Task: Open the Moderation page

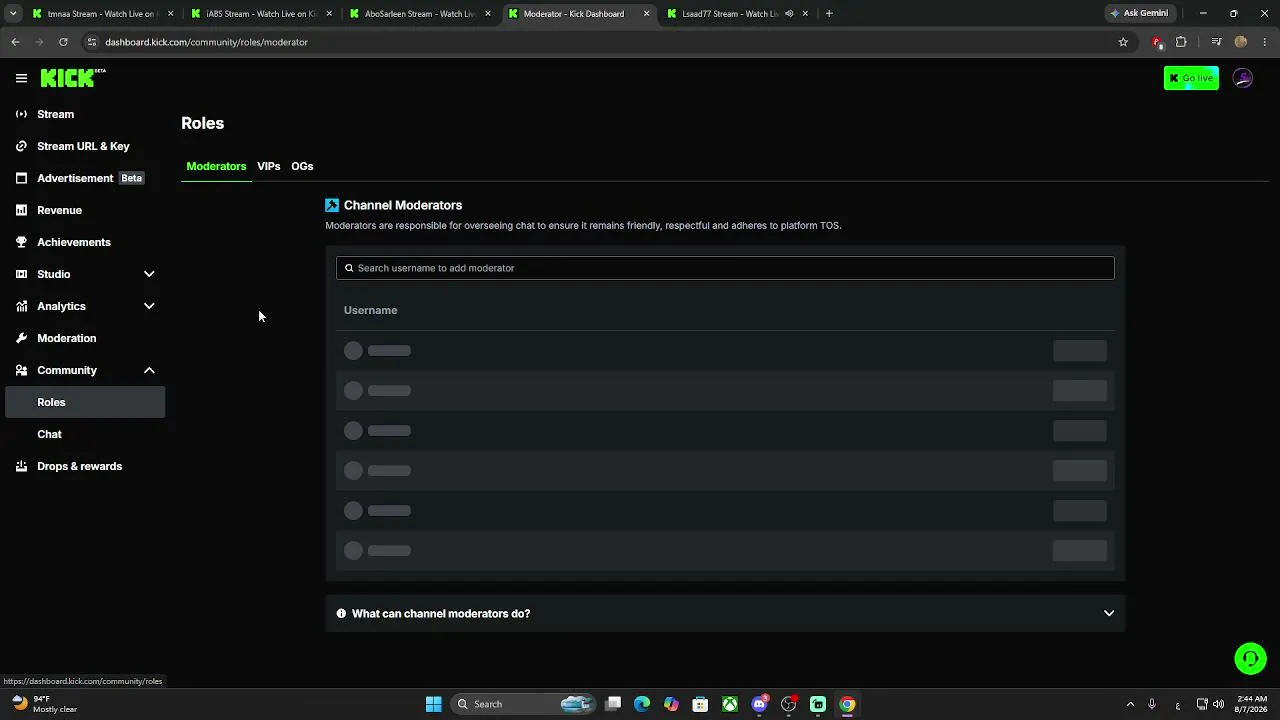Action: tap(85, 338)
